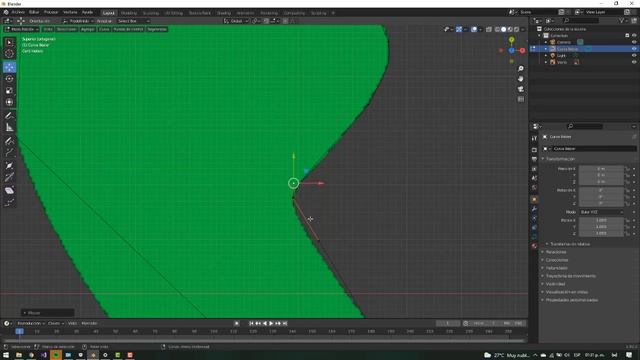Screen dimensions: 640x360
Task: Open the Global transform orientation dropdown
Action: [x=236, y=21]
